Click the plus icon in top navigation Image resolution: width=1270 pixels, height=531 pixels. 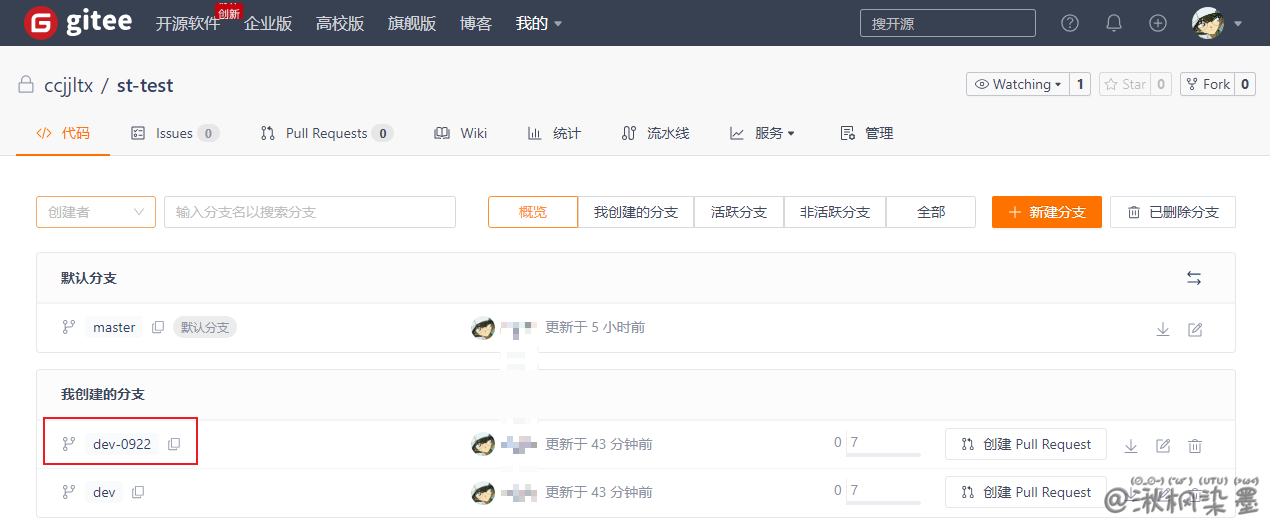point(1158,23)
